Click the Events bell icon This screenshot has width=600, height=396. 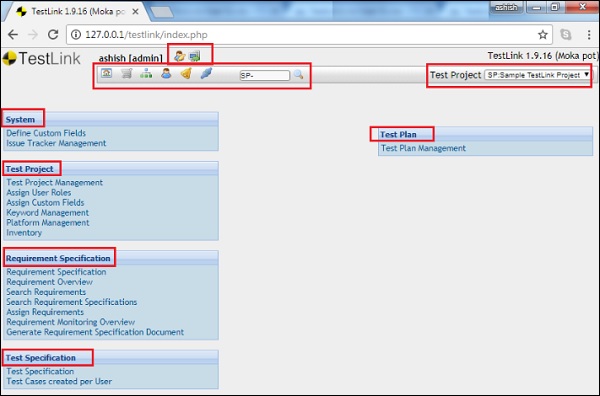pyautogui.click(x=186, y=73)
